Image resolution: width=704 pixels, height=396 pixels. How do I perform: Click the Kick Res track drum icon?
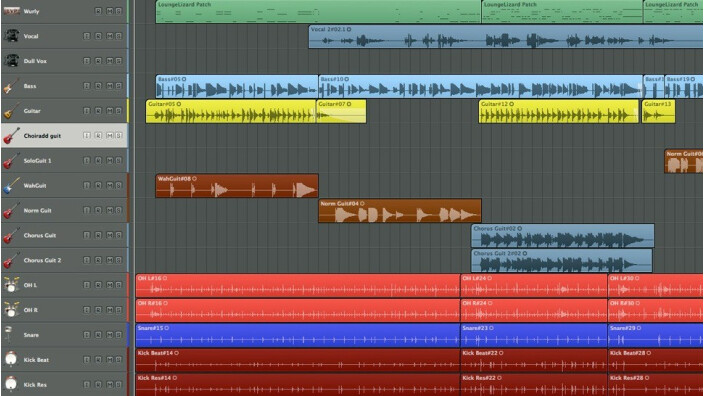(11, 384)
